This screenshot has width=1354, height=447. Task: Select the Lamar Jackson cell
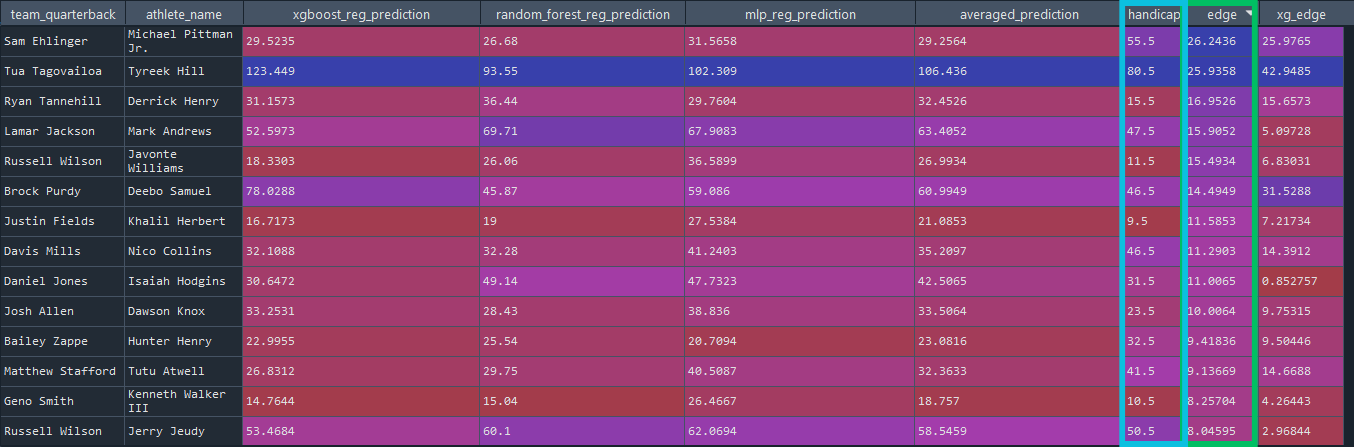(62, 132)
